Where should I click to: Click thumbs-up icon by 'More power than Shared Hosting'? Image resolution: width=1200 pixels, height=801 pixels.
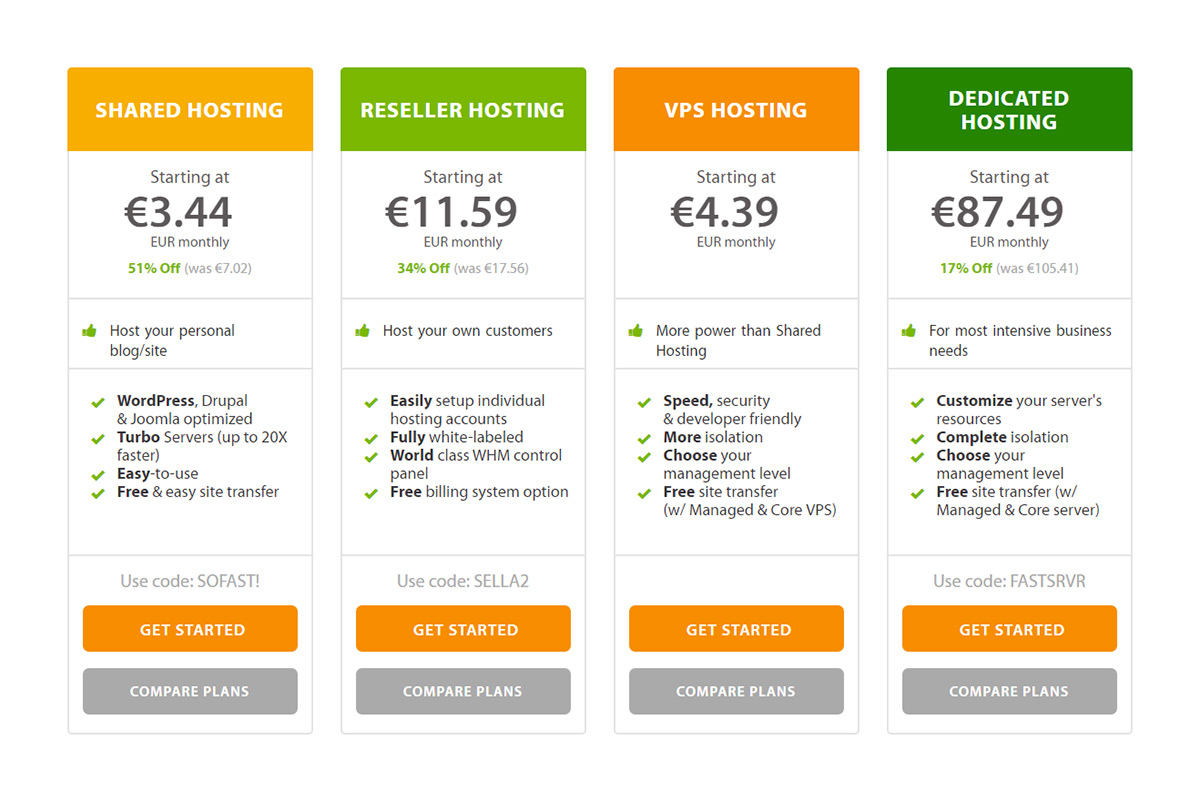[636, 330]
